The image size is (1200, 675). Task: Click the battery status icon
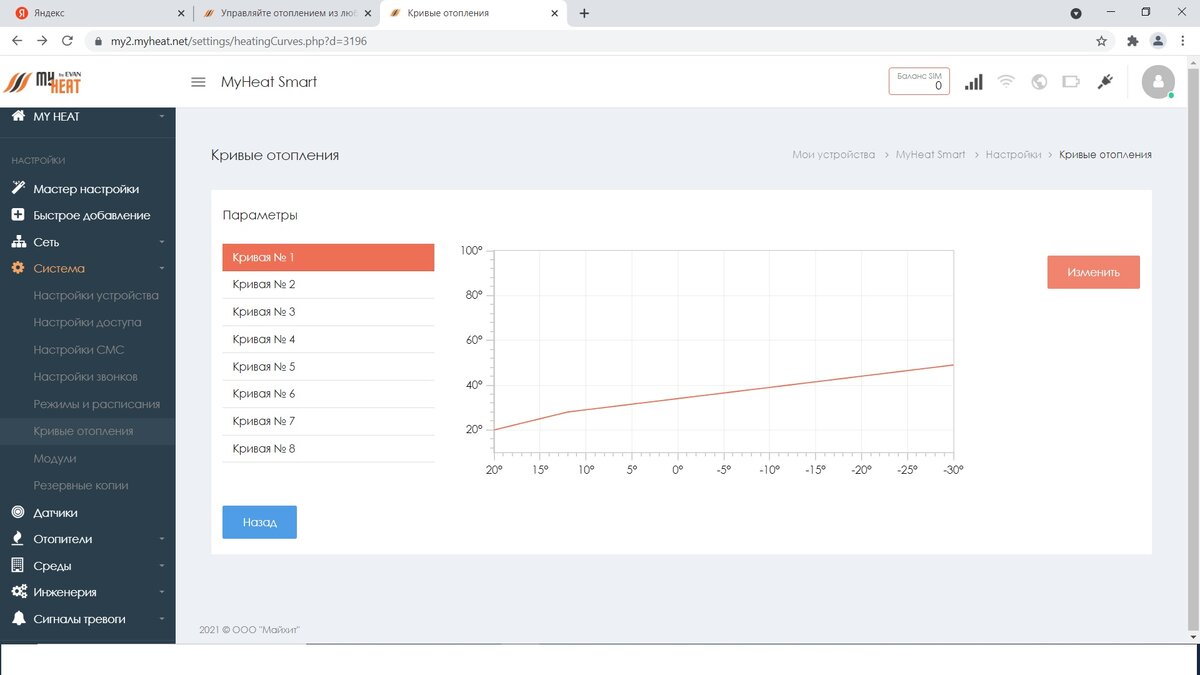click(x=1071, y=82)
